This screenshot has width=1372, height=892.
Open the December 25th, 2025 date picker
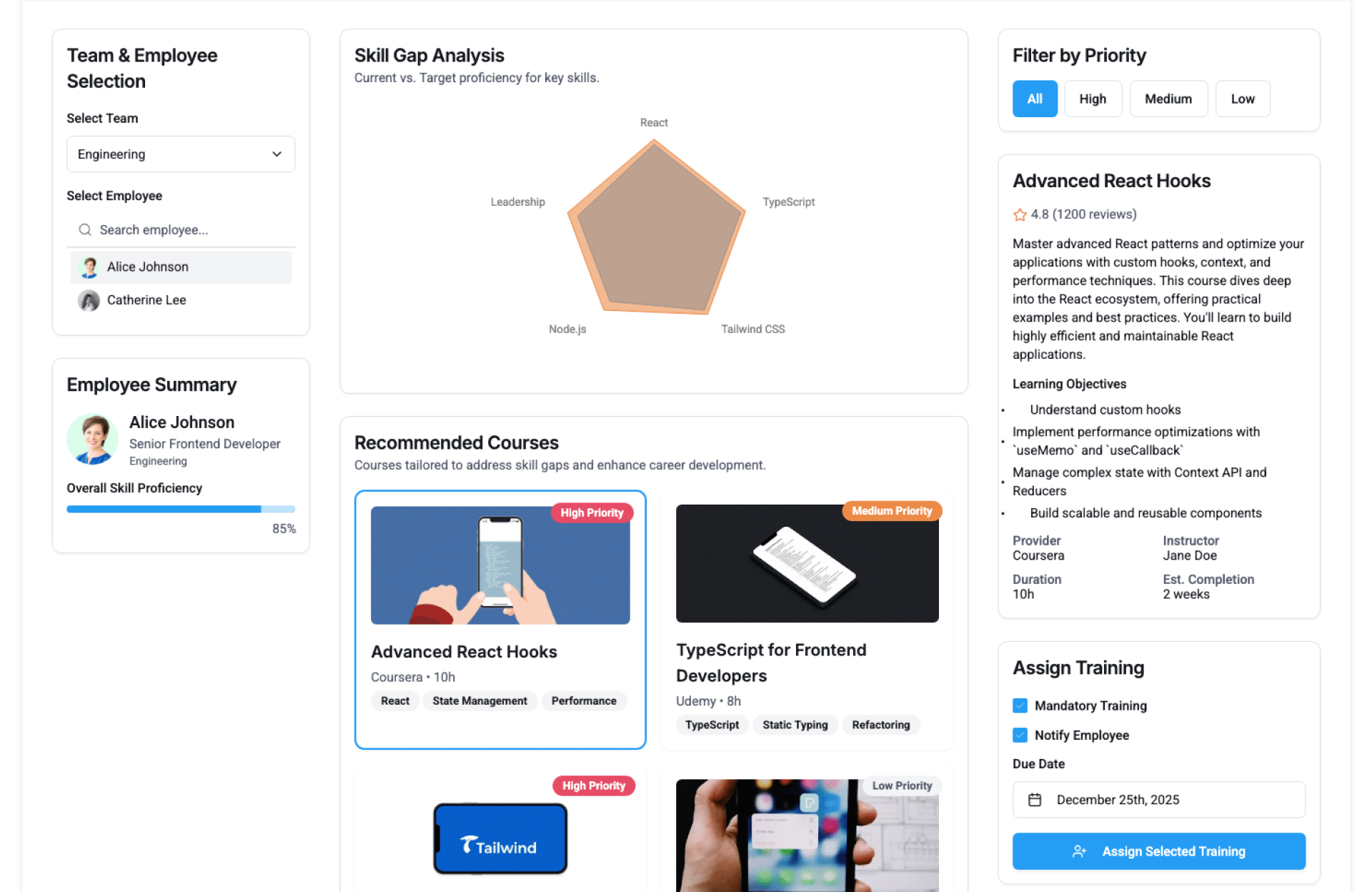[x=1158, y=800]
